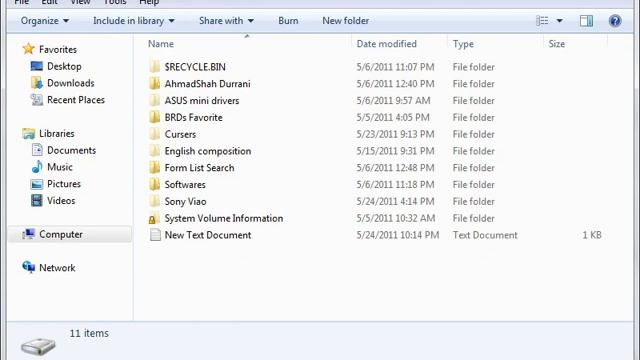Open the view options dropdown arrow
Viewport: 640px width, 360px height.
[x=560, y=21]
